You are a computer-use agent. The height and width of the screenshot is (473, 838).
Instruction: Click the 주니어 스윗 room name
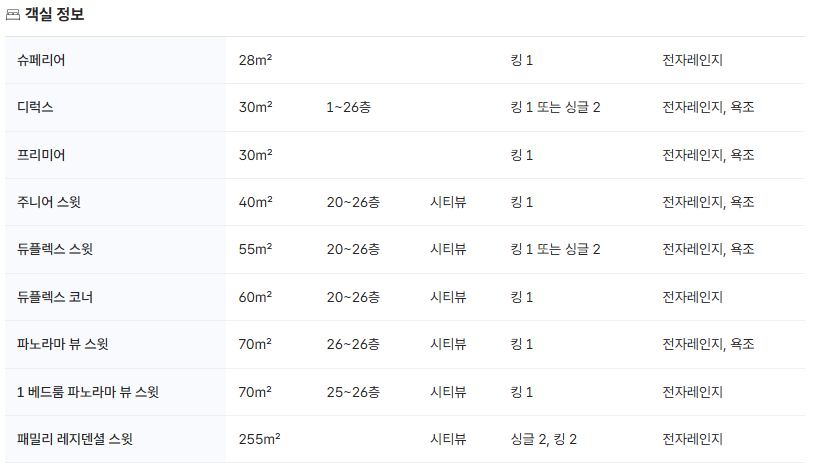pyautogui.click(x=49, y=202)
